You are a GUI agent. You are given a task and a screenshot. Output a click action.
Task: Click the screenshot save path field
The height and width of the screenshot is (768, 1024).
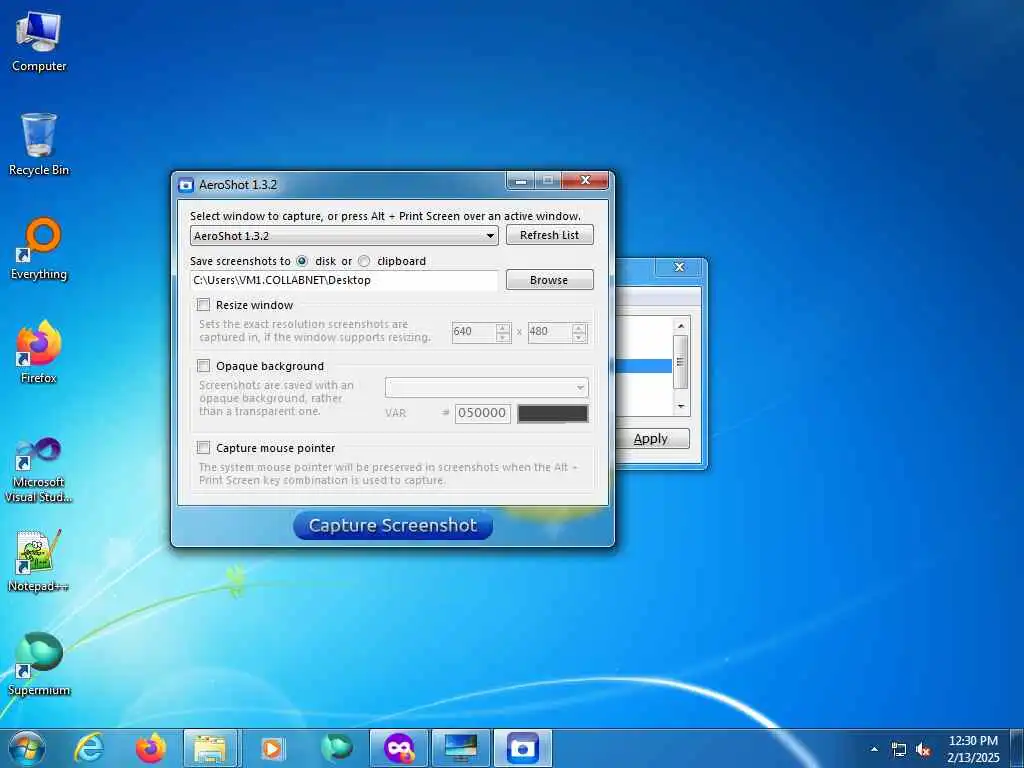344,280
